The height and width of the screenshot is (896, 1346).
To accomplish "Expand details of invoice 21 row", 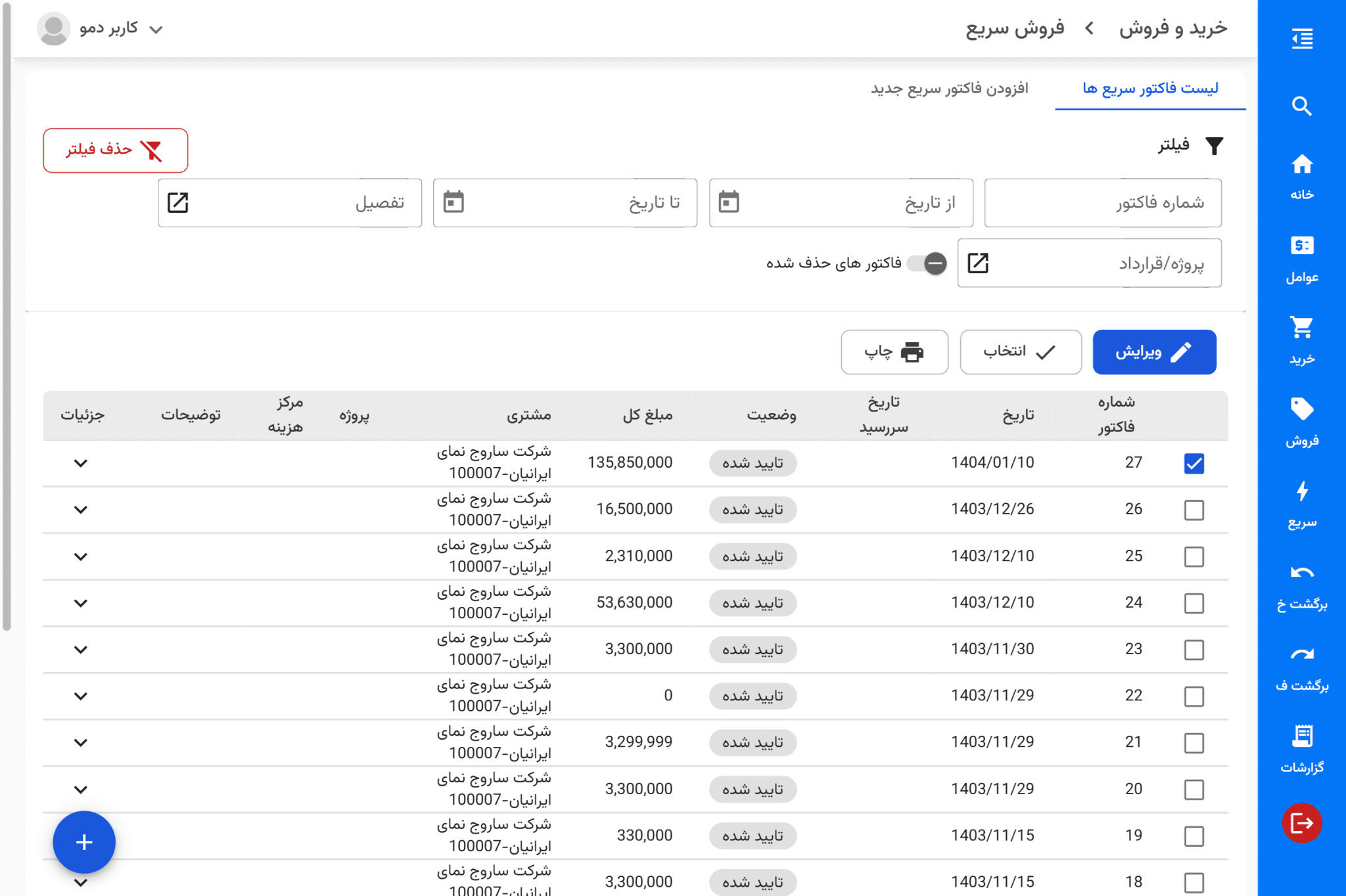I will [81, 743].
